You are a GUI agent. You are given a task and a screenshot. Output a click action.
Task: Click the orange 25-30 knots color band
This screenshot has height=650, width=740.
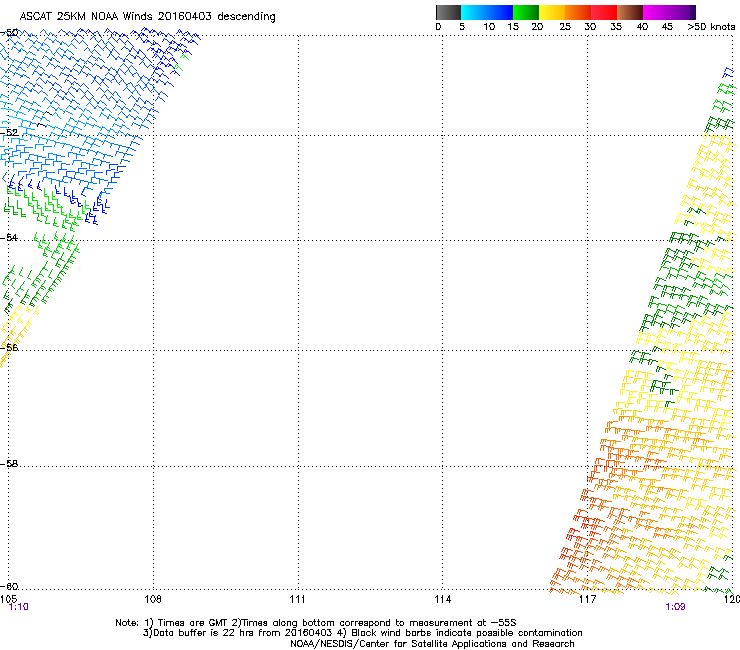(x=578, y=12)
